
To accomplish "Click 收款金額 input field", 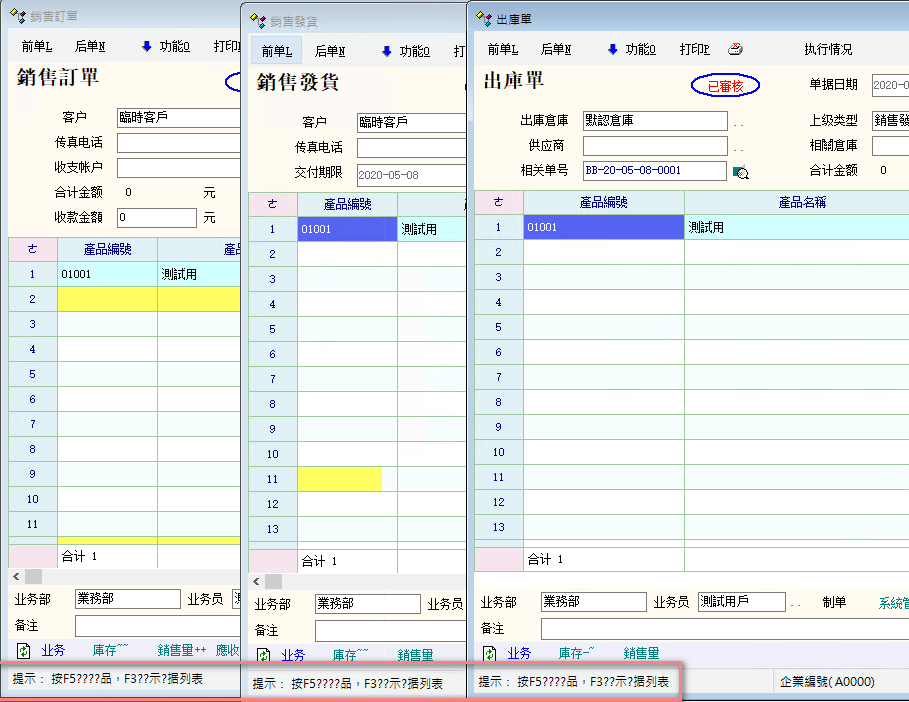I will [156, 217].
